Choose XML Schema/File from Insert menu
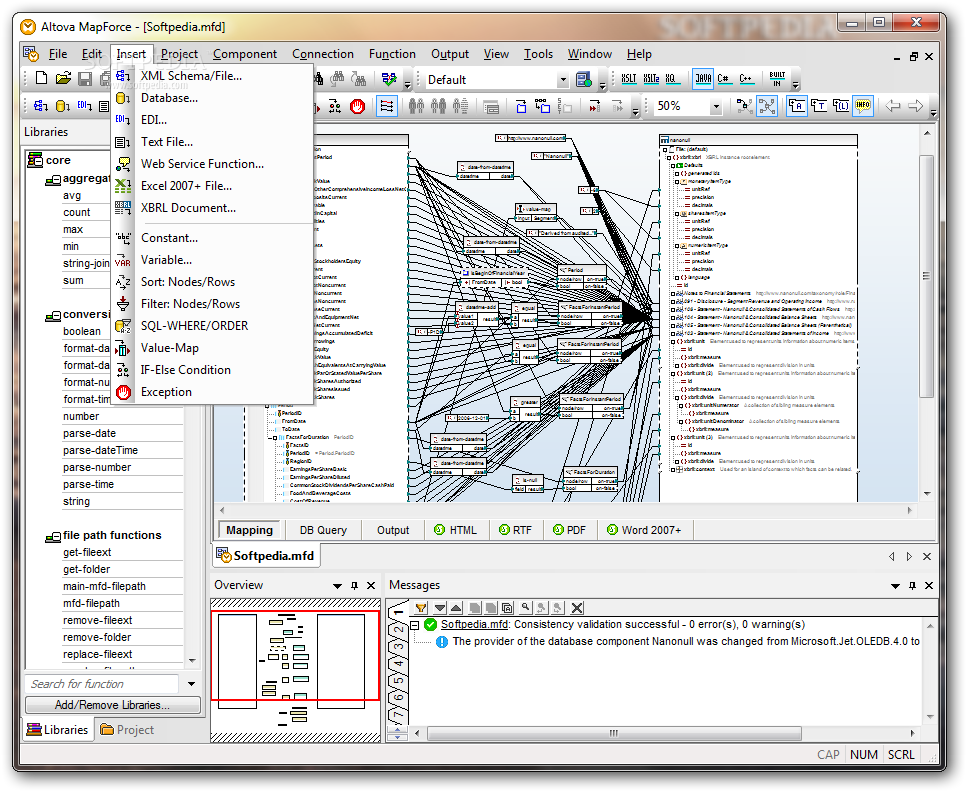The image size is (967, 792). (x=213, y=76)
